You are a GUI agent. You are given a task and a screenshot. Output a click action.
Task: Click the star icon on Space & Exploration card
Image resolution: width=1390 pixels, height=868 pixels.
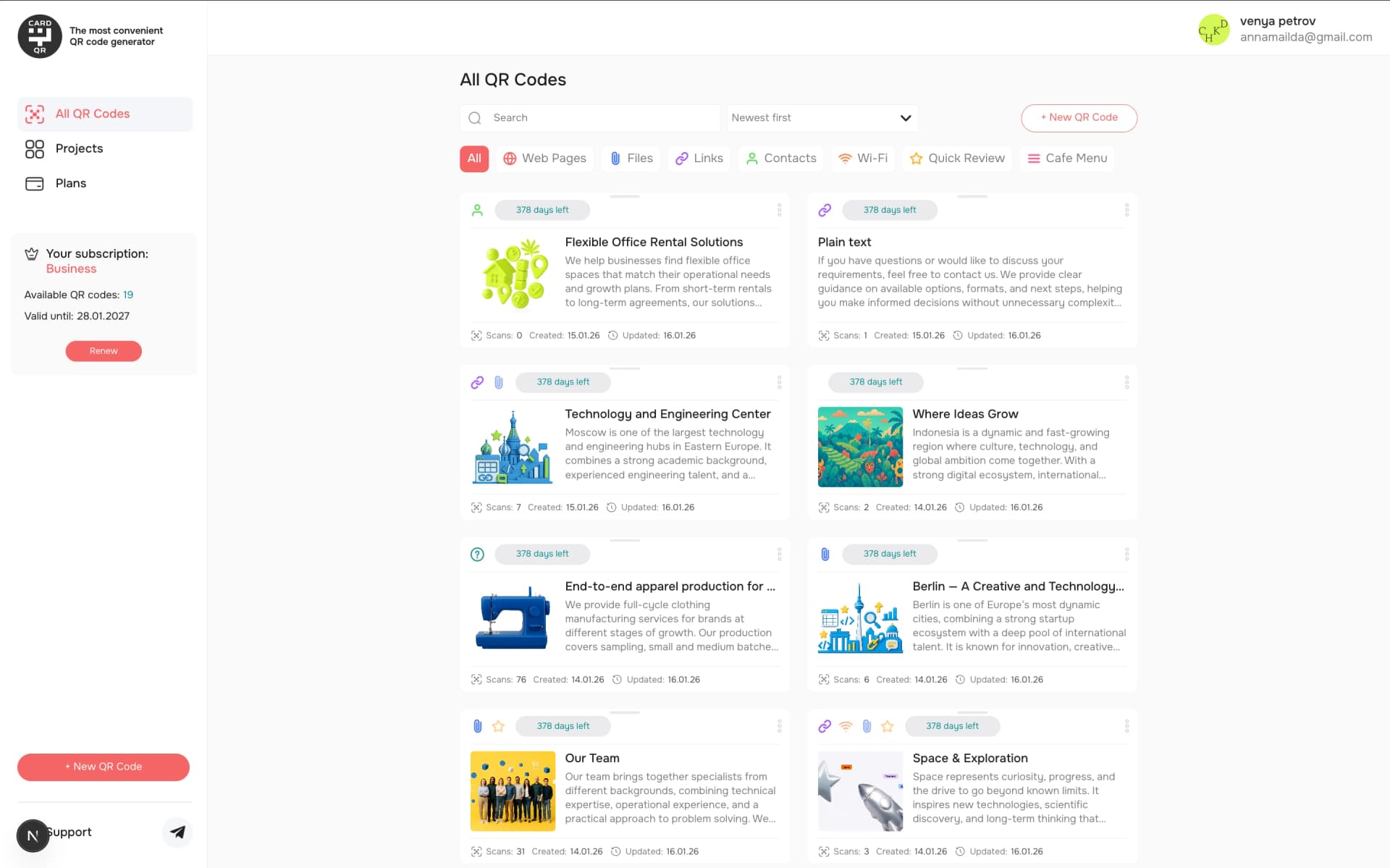click(887, 726)
